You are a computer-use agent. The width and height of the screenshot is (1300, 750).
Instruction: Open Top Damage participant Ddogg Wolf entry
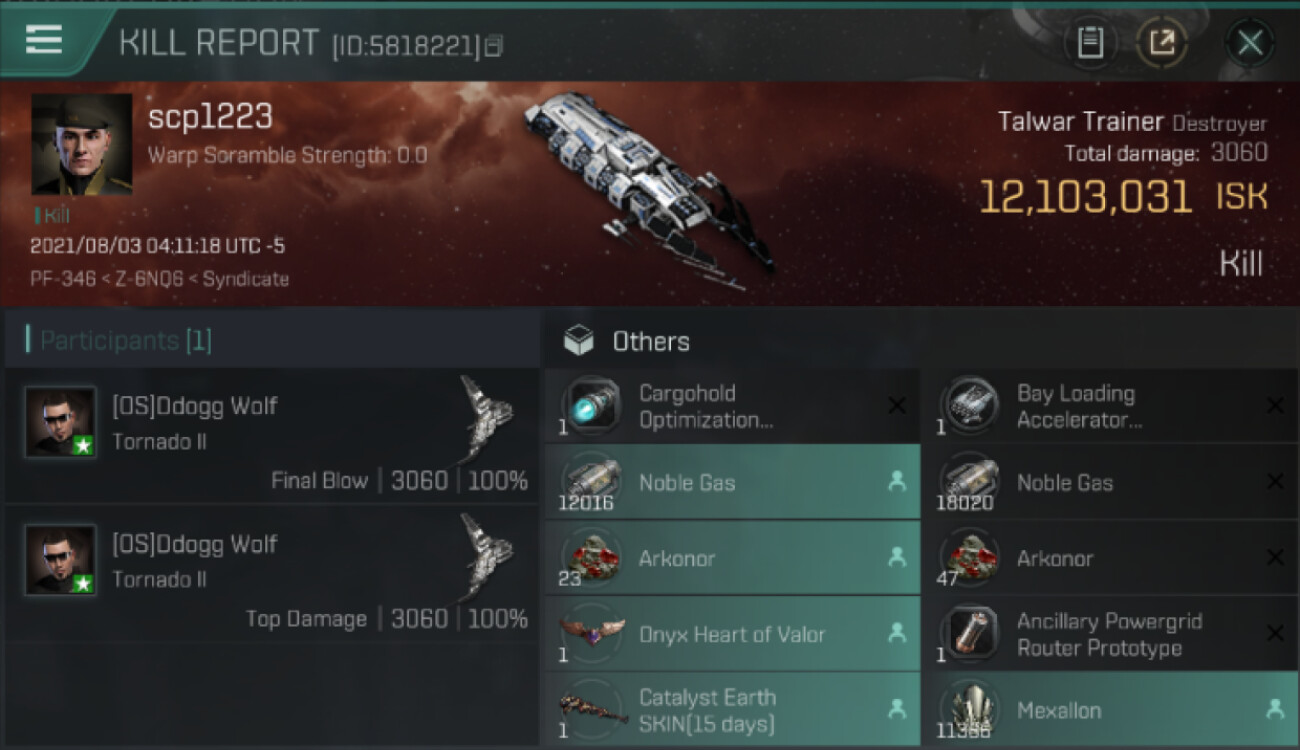click(272, 573)
